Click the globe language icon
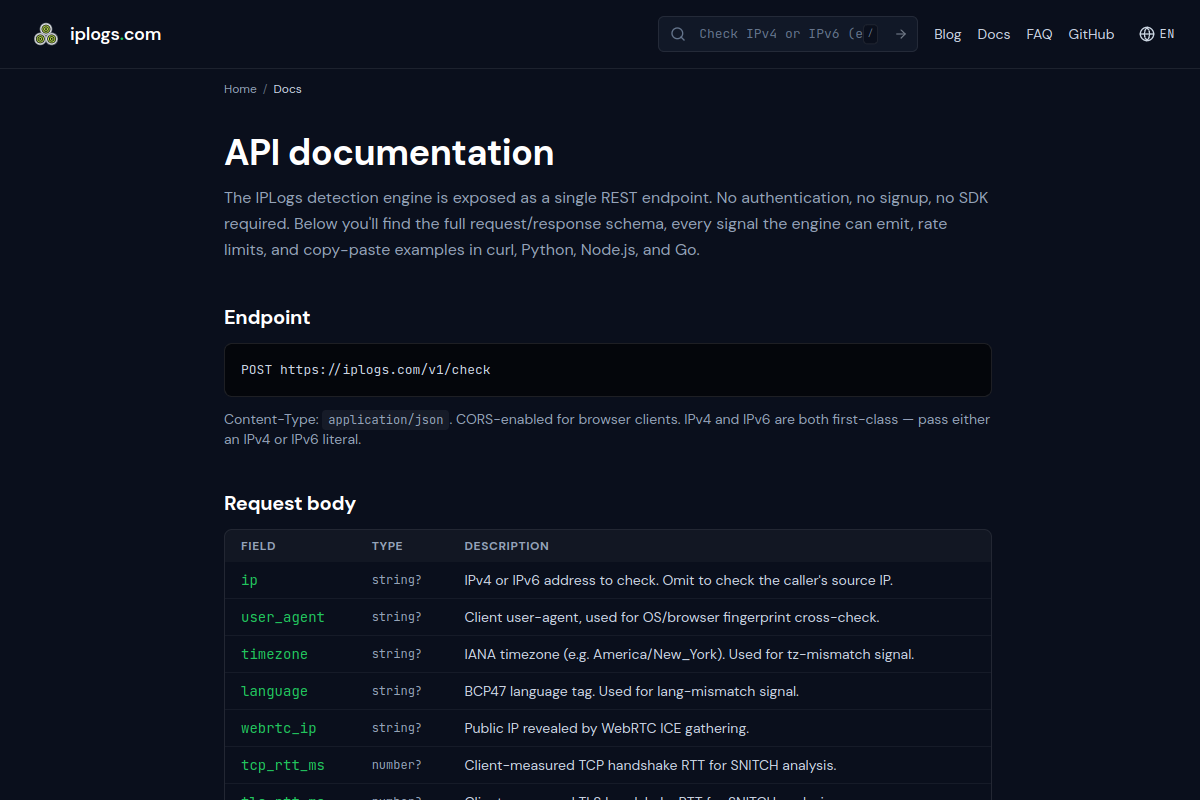Viewport: 1200px width, 800px height. [1147, 34]
